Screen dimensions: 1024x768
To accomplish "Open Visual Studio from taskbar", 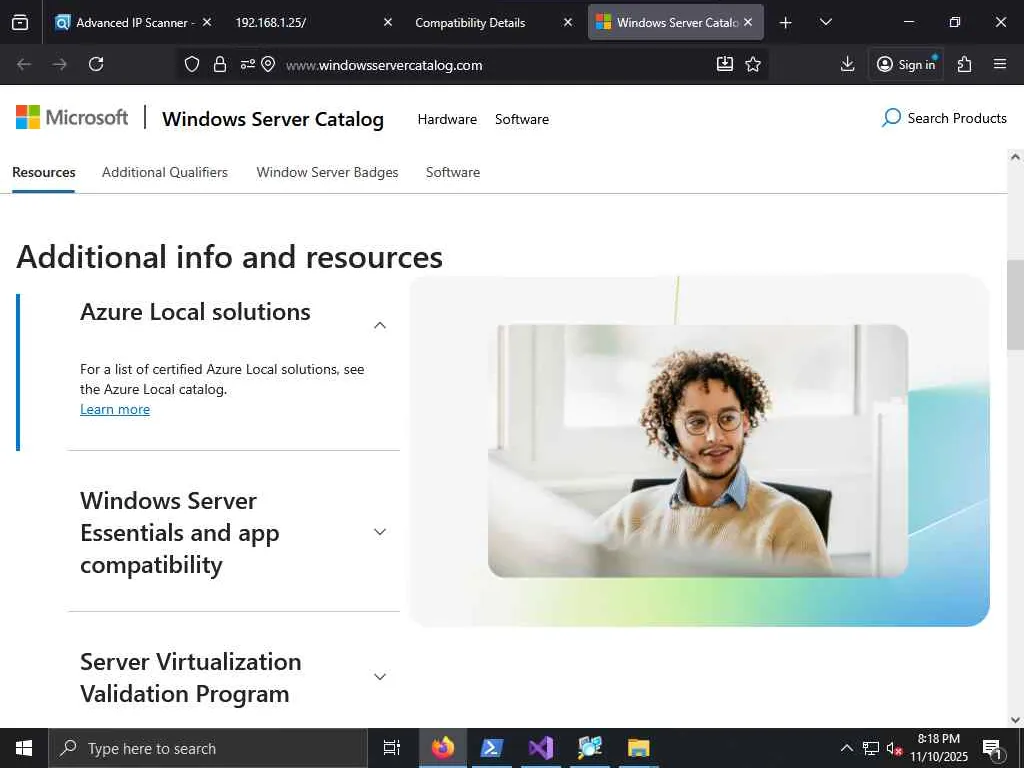I will tap(541, 748).
